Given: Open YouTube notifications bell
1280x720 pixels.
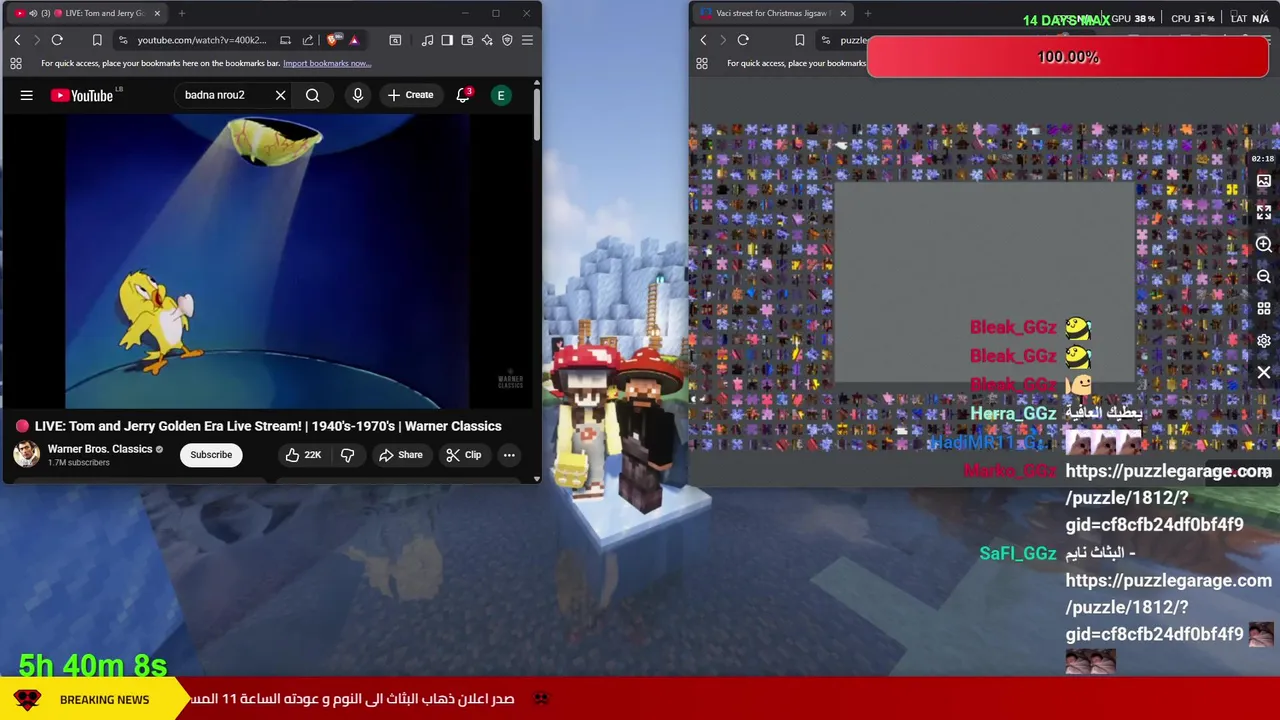Looking at the screenshot, I should [x=463, y=95].
